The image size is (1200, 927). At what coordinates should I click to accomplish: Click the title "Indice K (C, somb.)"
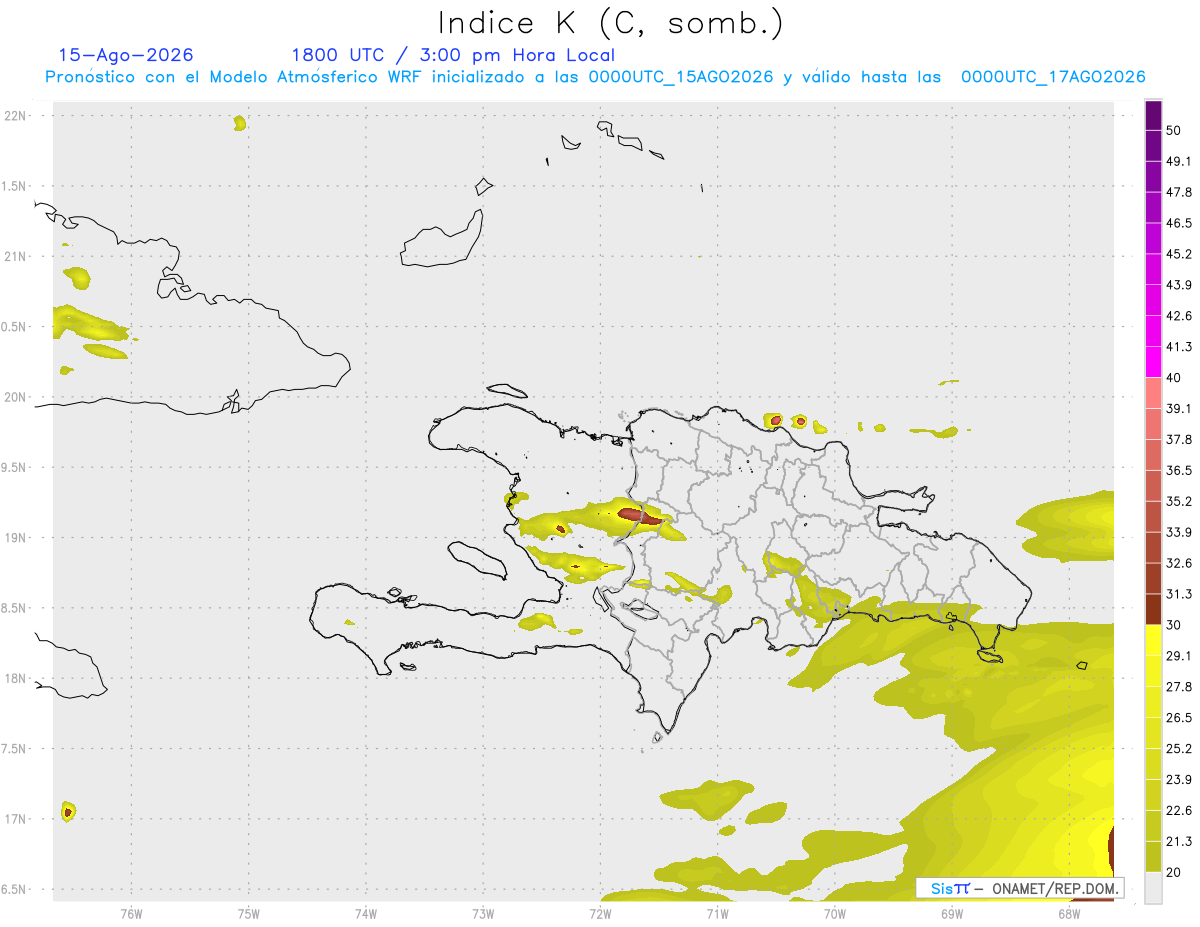[x=610, y=22]
